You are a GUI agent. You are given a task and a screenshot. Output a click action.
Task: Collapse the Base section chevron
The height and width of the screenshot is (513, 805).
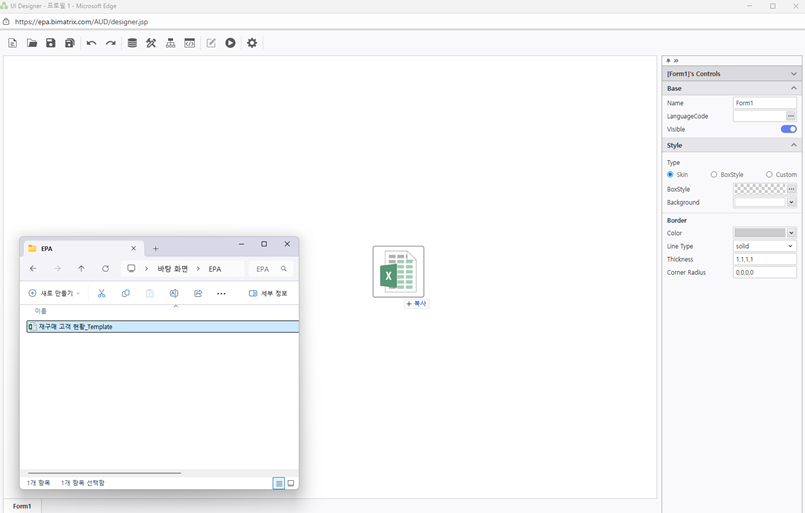pyautogui.click(x=794, y=88)
